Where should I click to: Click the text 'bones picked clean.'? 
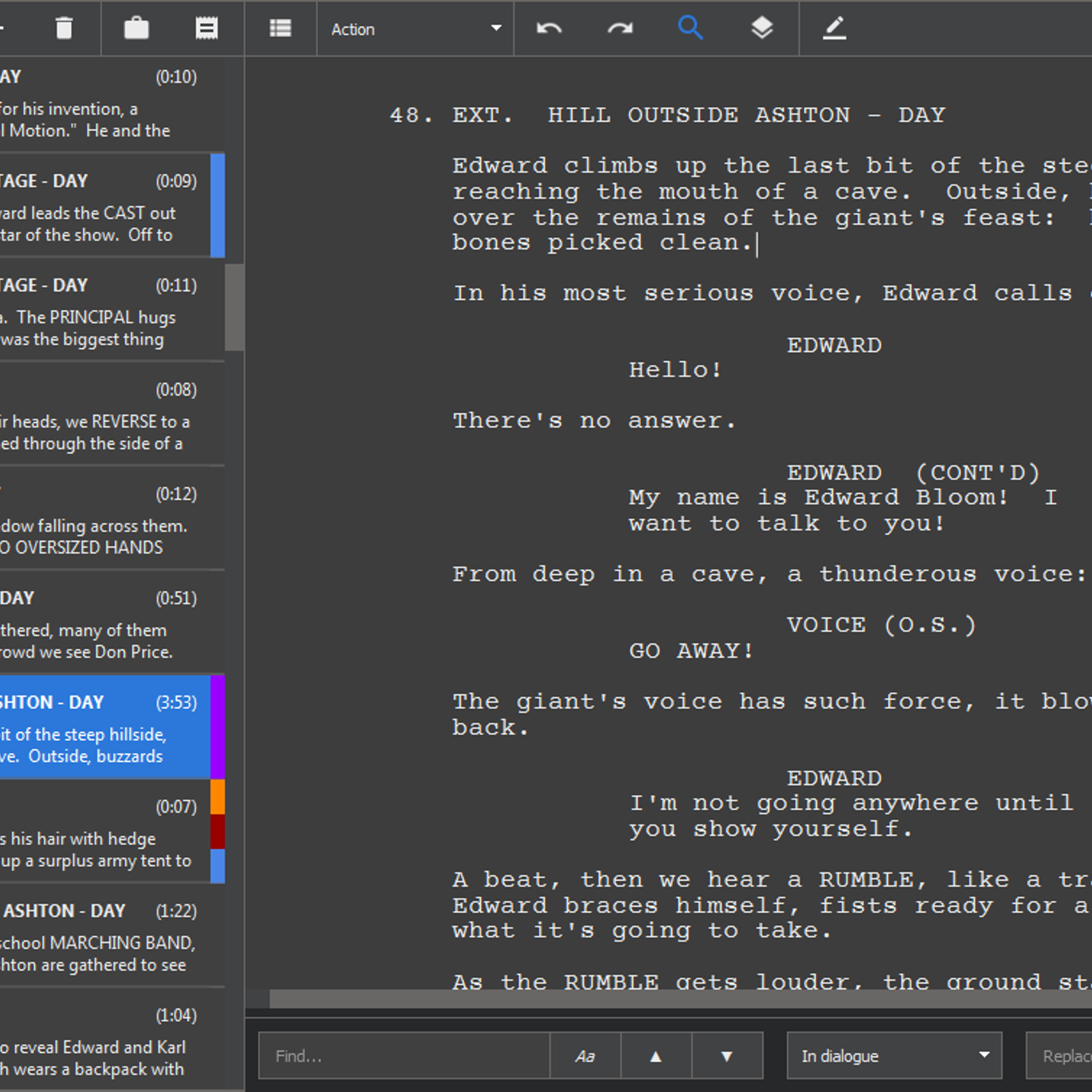(x=602, y=243)
